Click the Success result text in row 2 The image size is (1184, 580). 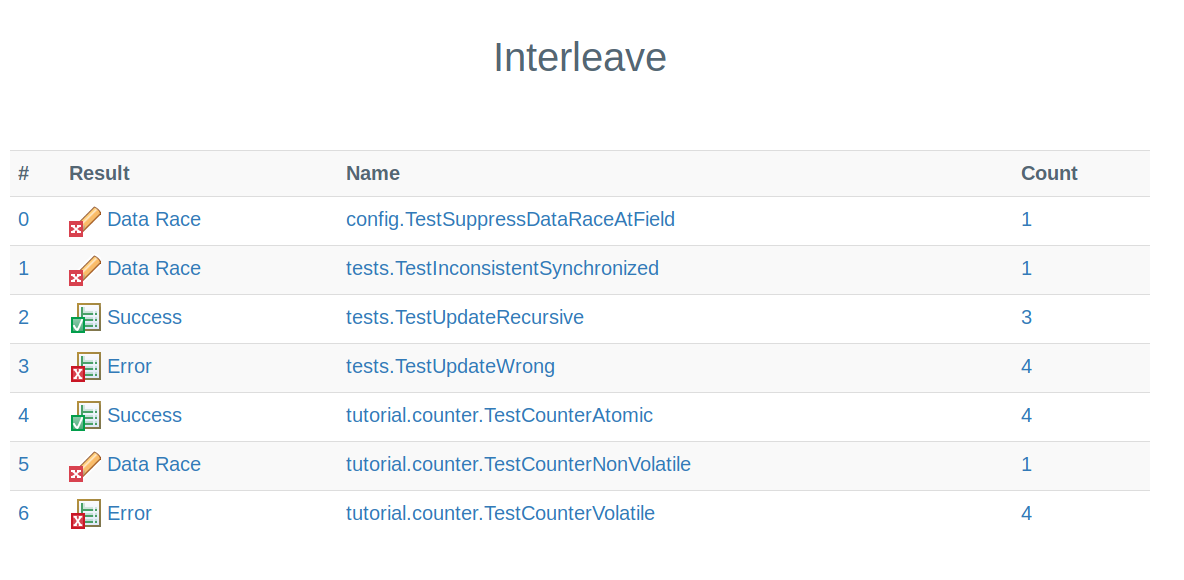point(144,317)
